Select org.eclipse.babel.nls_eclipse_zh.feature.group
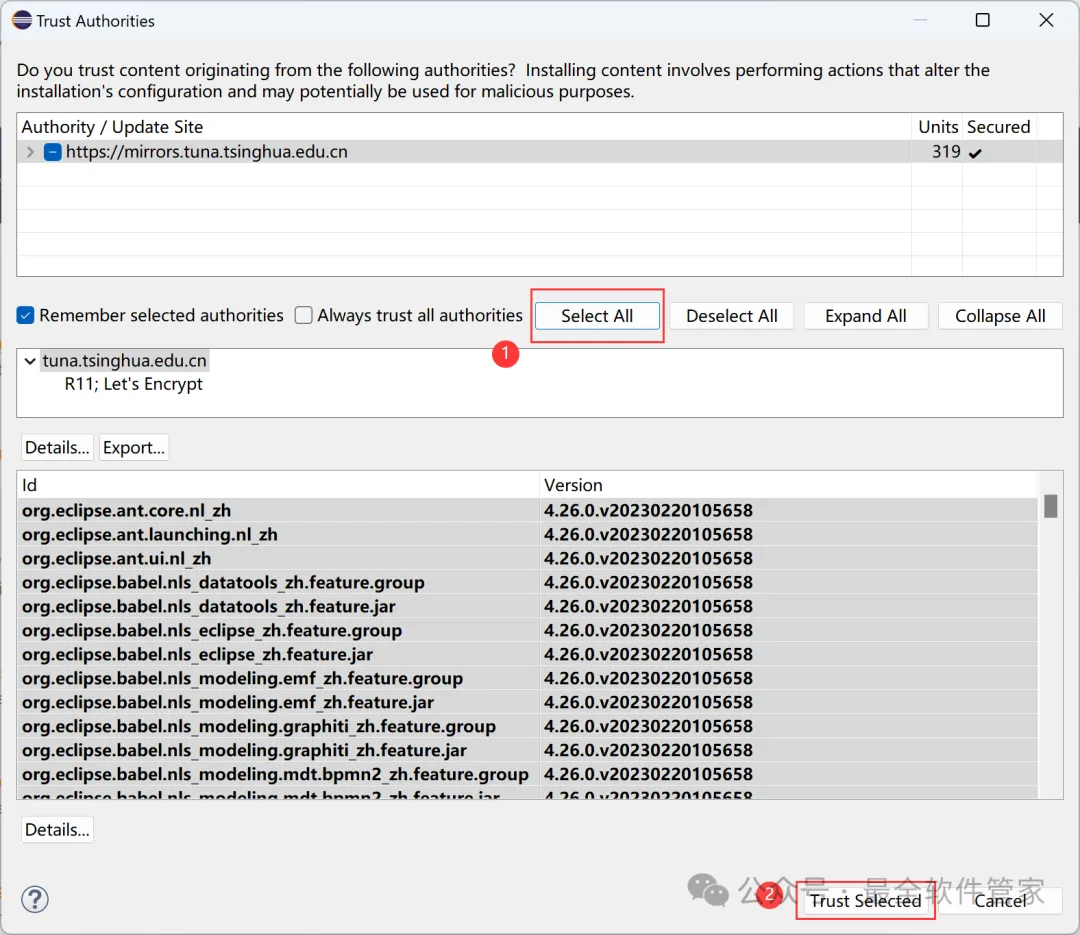The height and width of the screenshot is (935, 1080). pos(528,630)
